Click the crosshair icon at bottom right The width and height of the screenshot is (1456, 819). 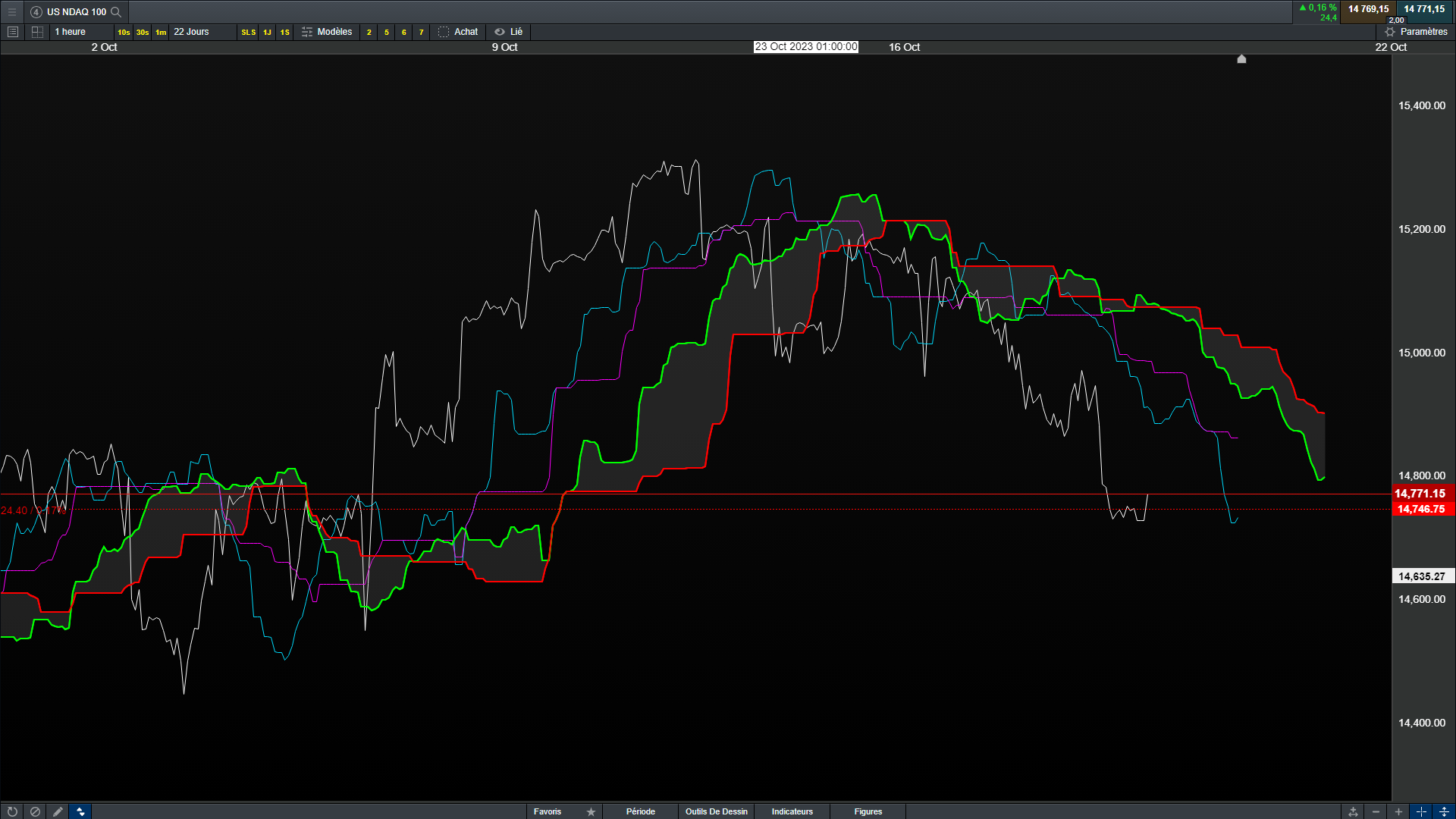point(1421,811)
